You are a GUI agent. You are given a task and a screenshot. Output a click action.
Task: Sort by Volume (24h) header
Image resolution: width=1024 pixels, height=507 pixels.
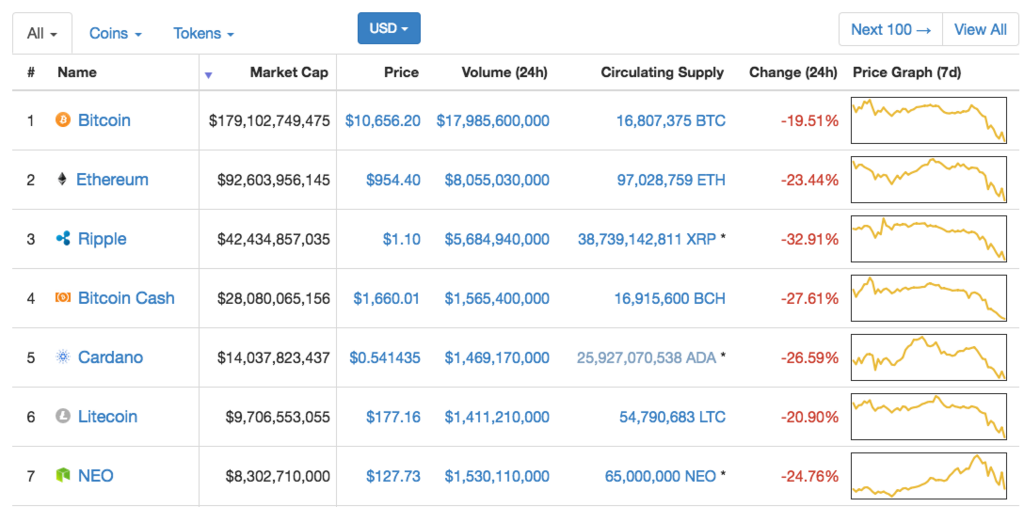click(505, 73)
